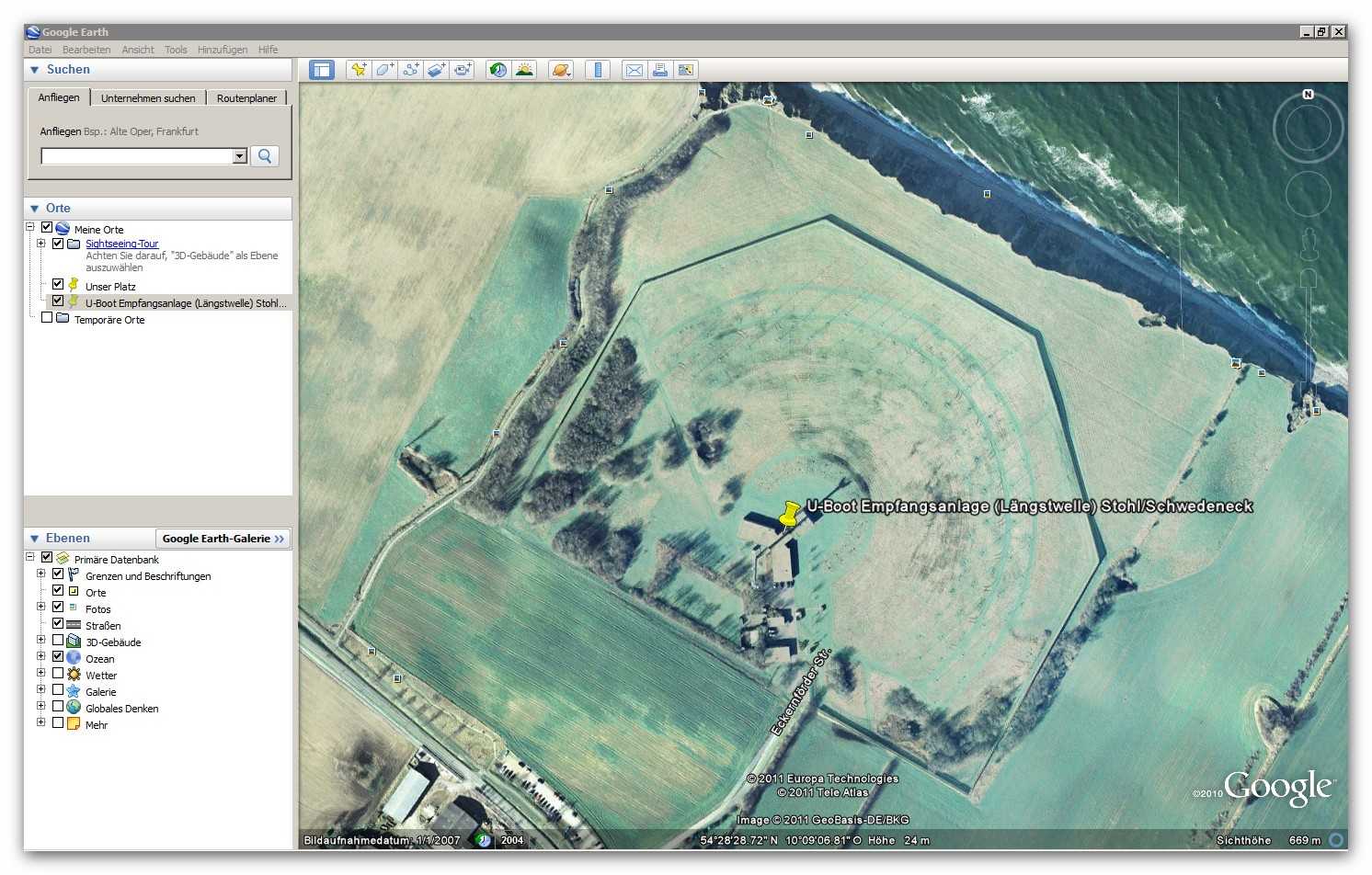Select the Add Polygon tool
The image size is (1372, 875).
[x=384, y=70]
